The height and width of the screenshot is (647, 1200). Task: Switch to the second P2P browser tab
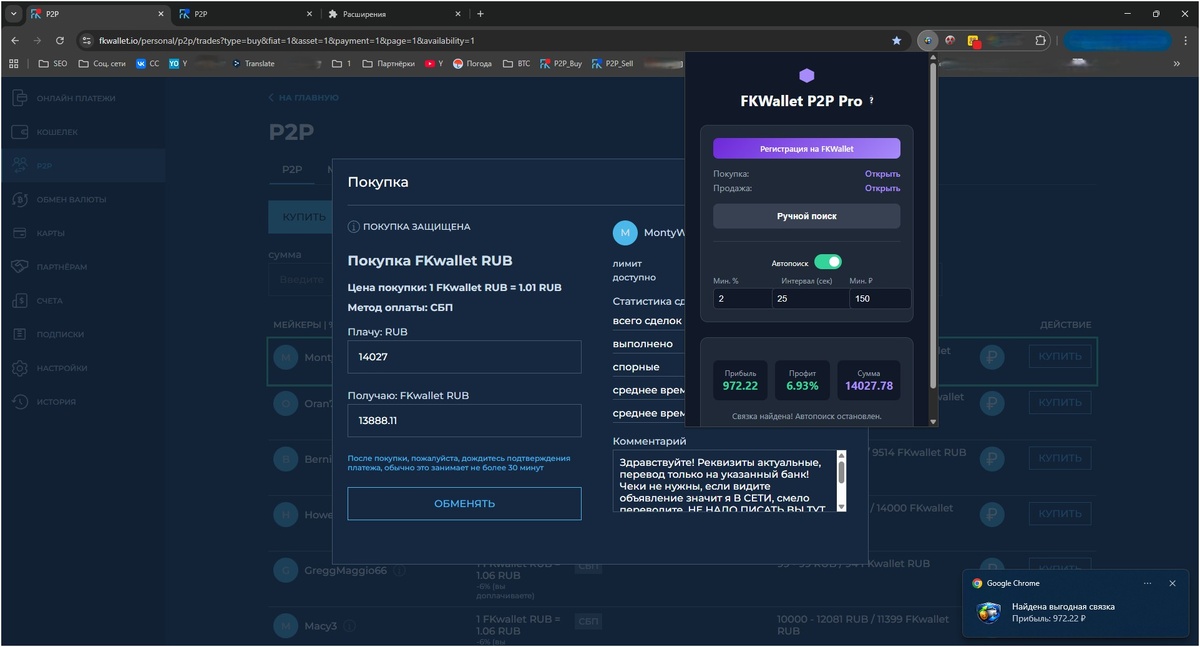pos(243,14)
